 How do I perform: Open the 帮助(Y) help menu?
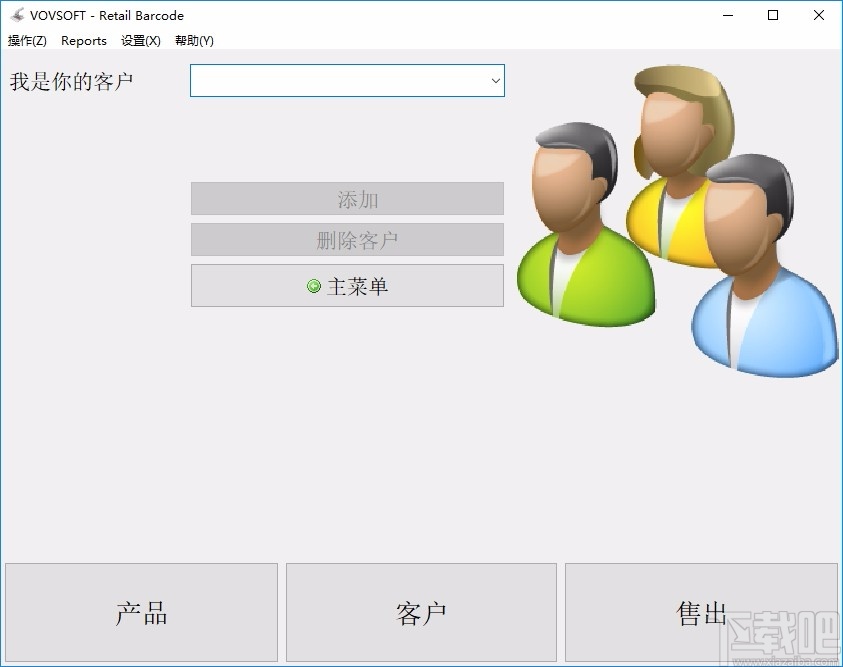click(193, 41)
